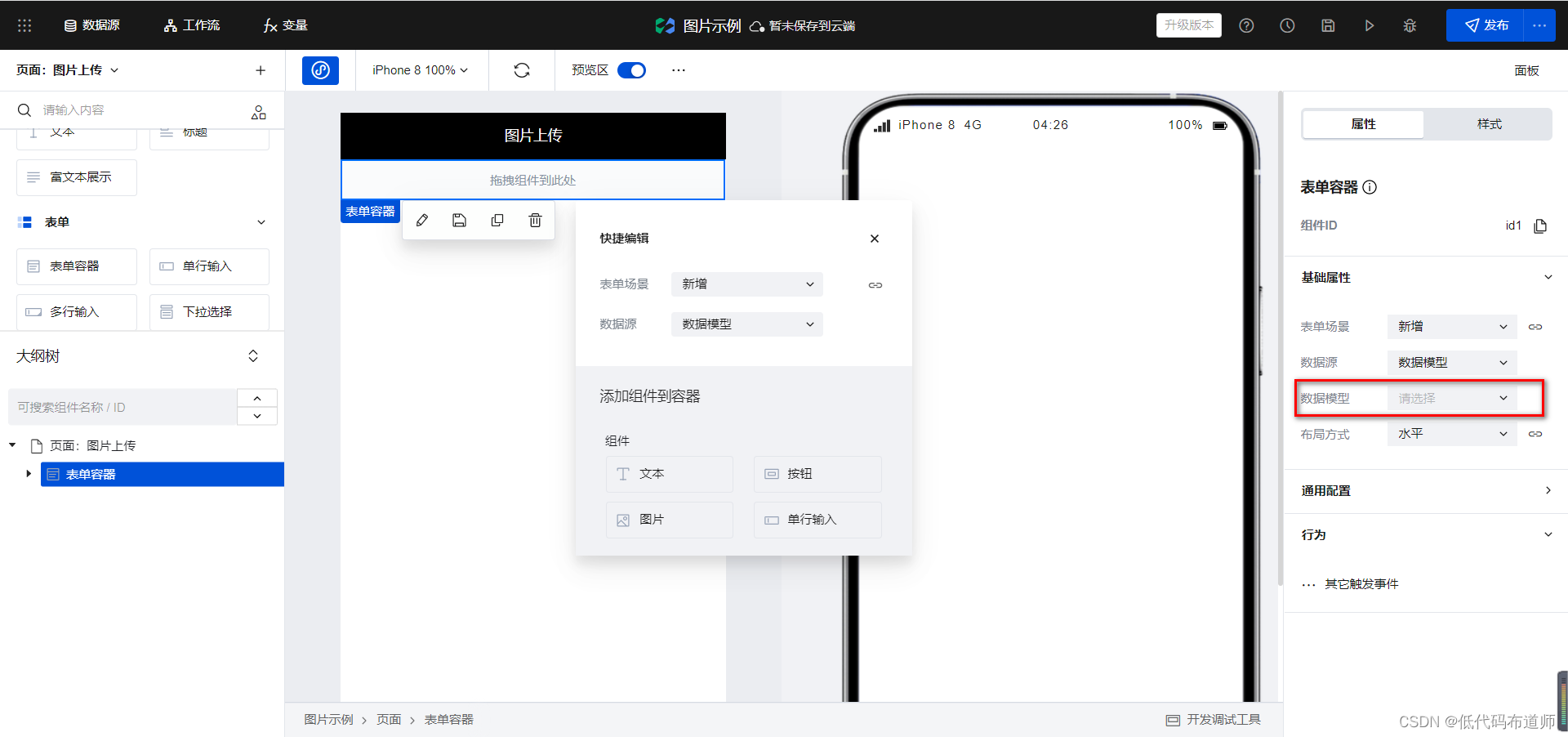This screenshot has width=1568, height=737.
Task: Click the save-as-template icon on 表单容器
Action: (x=460, y=221)
